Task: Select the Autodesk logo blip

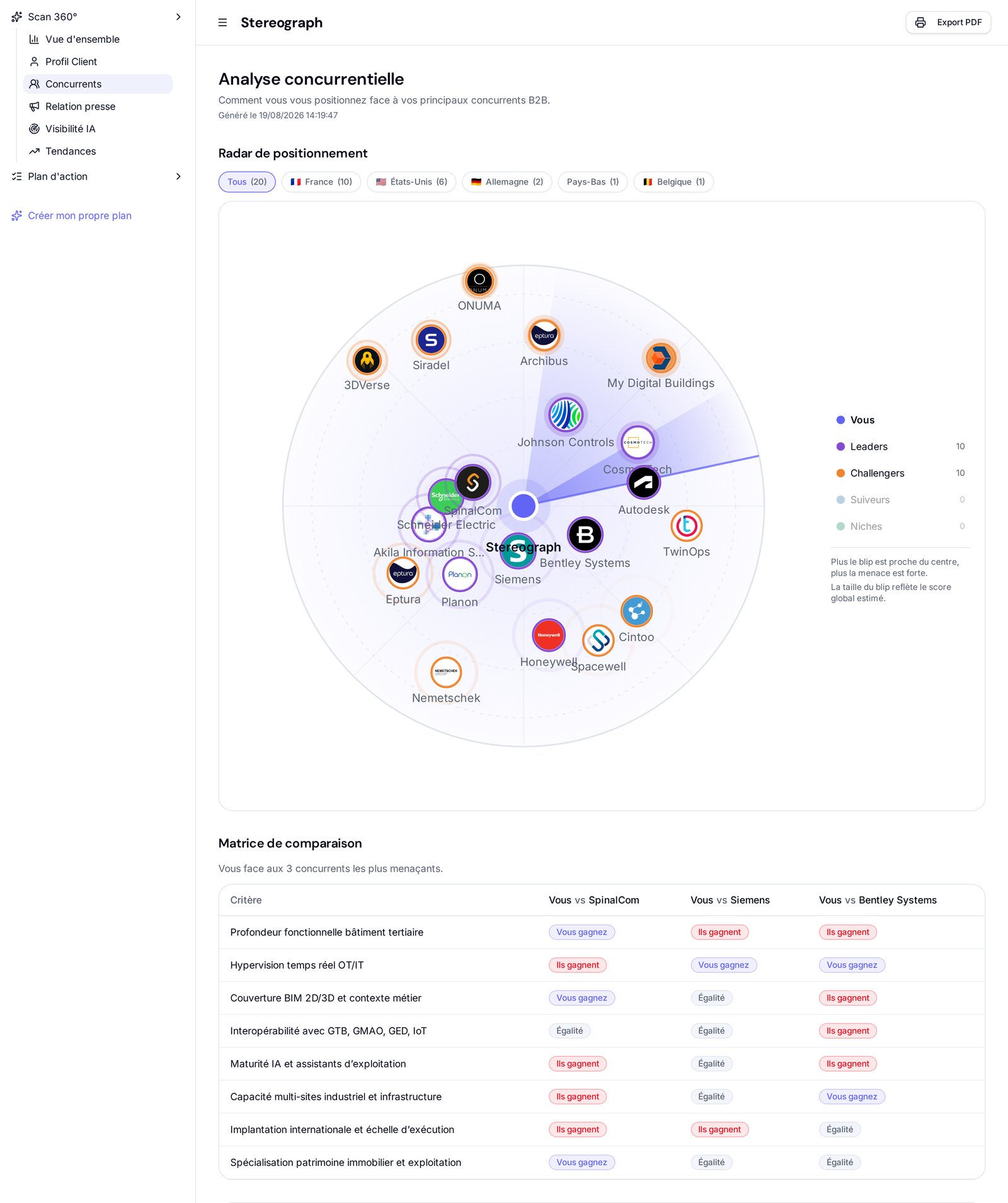Action: [643, 483]
